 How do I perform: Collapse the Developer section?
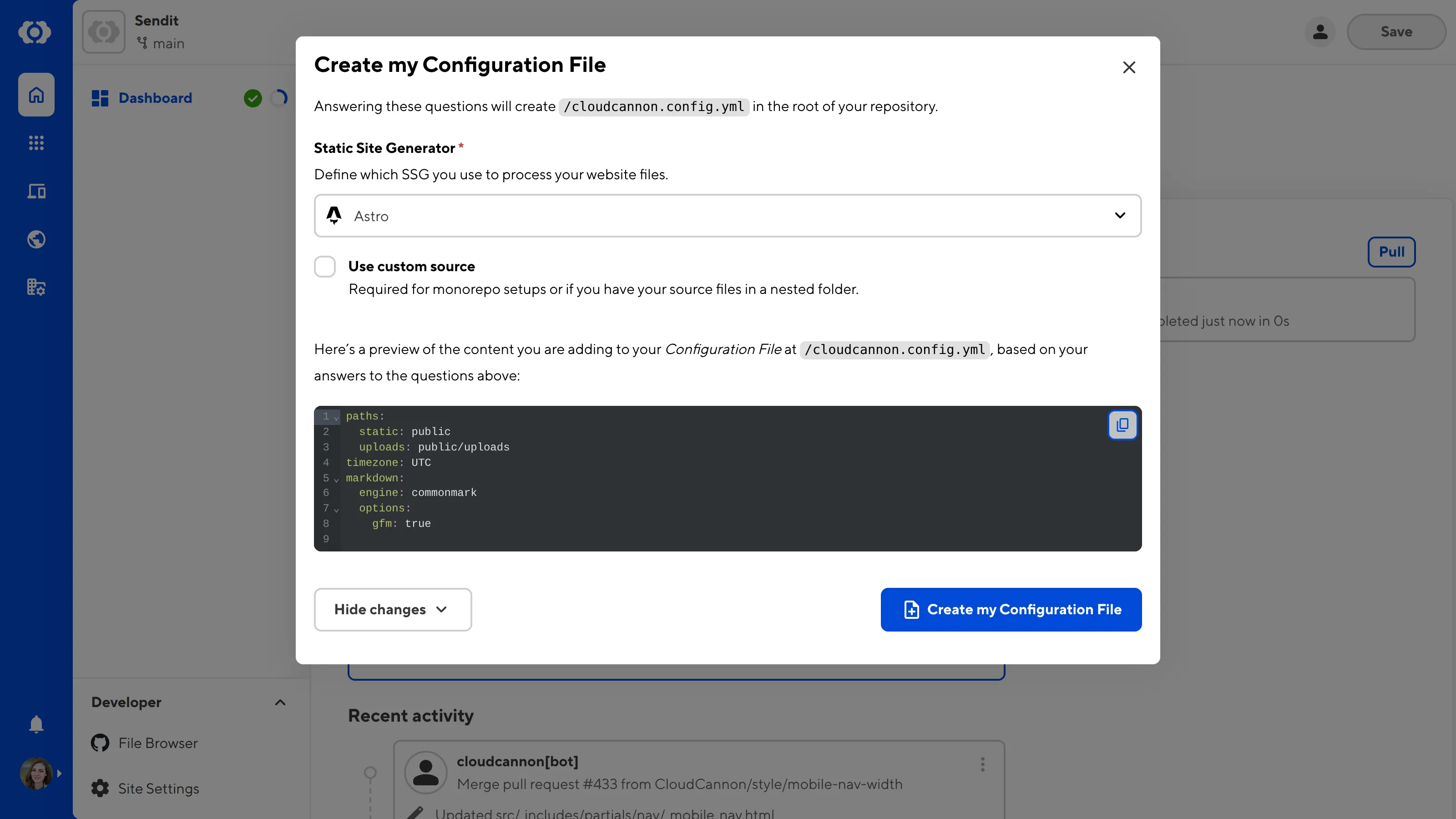click(x=280, y=702)
